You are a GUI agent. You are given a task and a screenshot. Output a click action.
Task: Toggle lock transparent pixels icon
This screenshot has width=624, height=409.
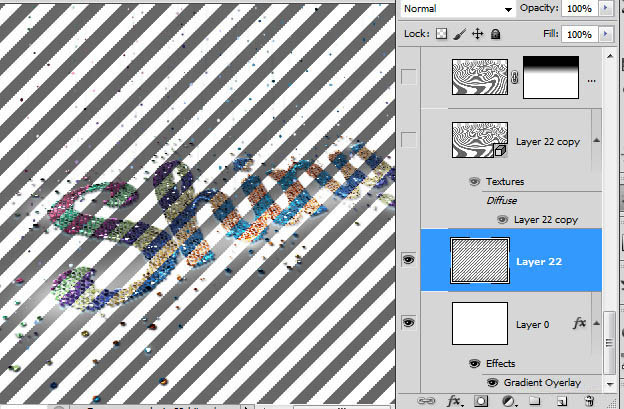441,34
